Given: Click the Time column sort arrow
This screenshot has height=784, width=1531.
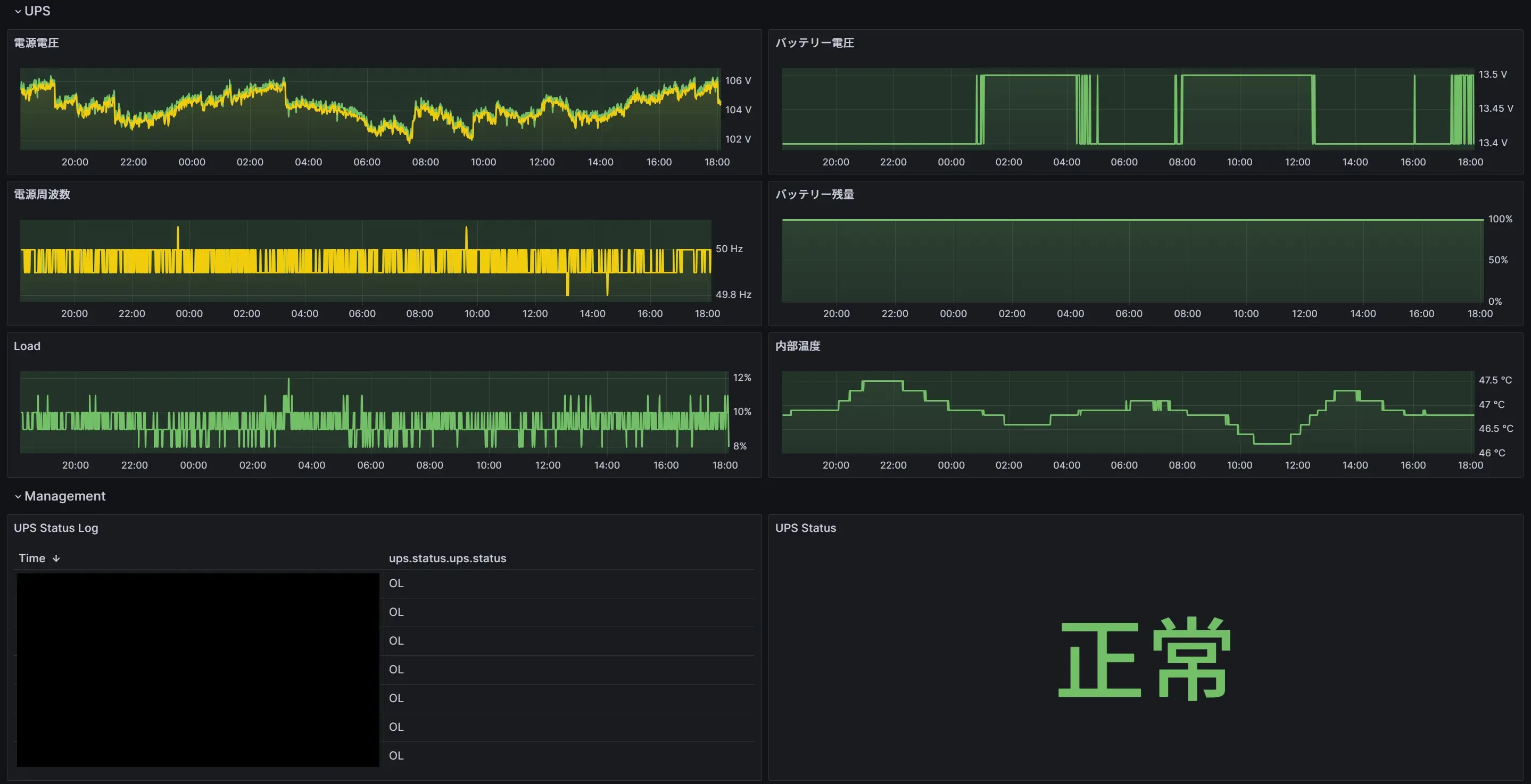Looking at the screenshot, I should coord(56,558).
